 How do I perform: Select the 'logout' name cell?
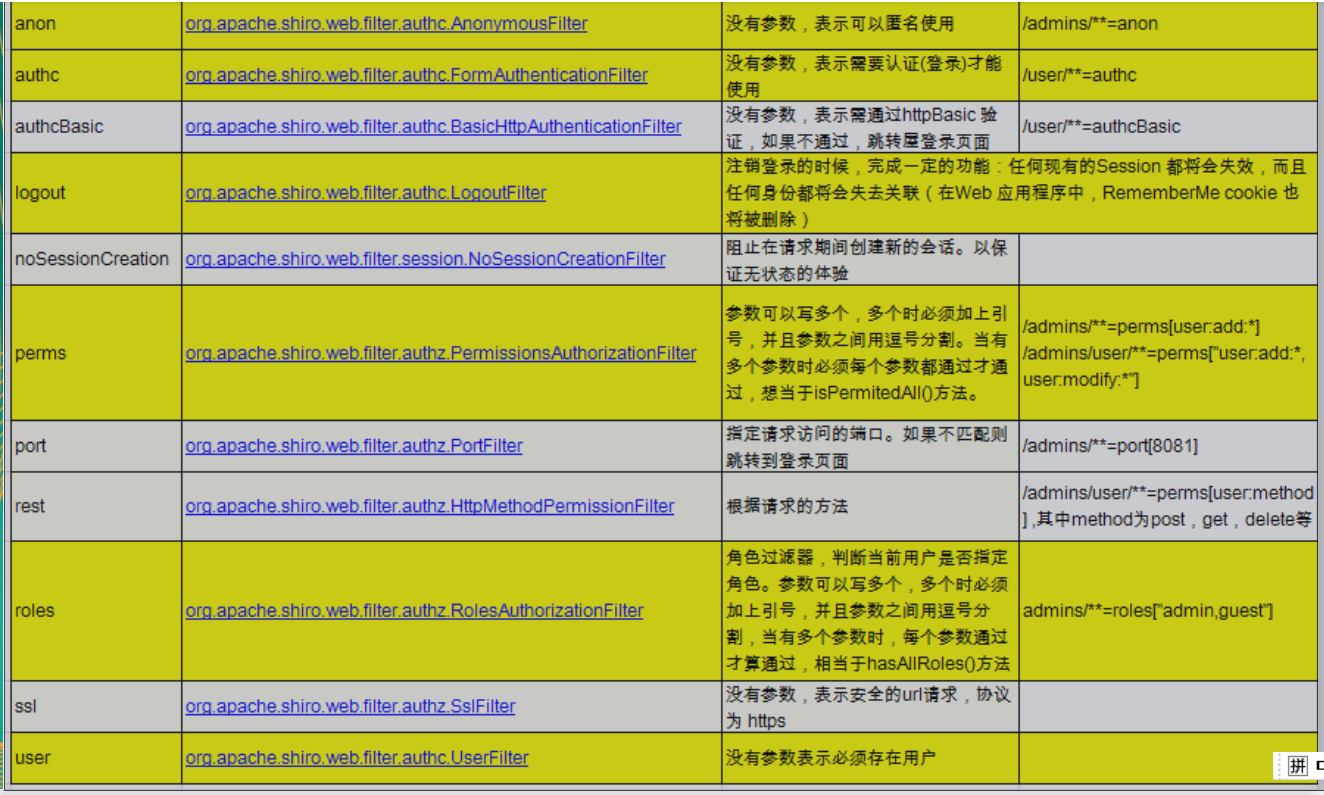96,193
